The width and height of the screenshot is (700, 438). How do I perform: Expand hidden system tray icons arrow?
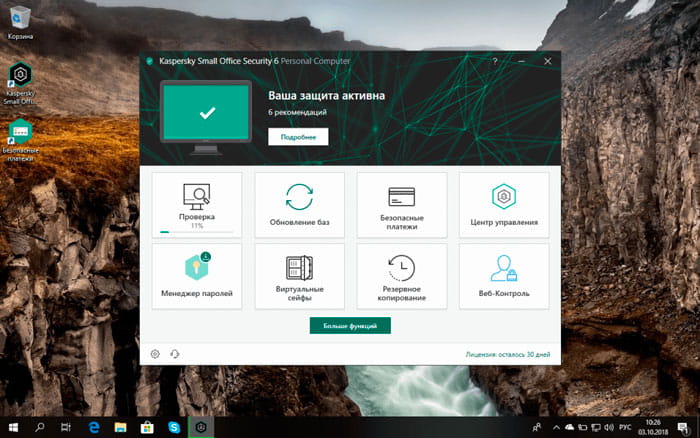[556, 428]
